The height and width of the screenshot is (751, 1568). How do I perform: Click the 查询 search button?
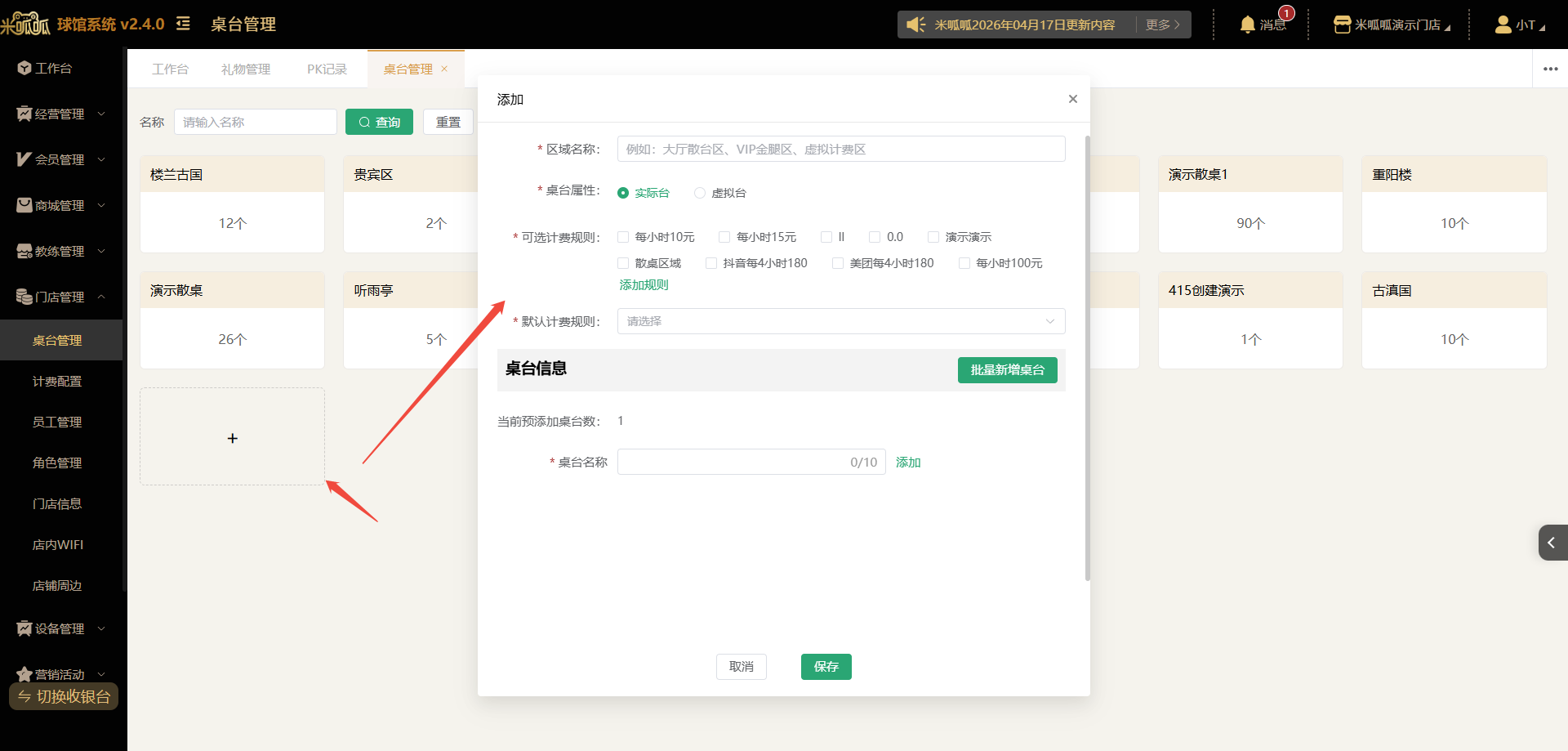[379, 122]
